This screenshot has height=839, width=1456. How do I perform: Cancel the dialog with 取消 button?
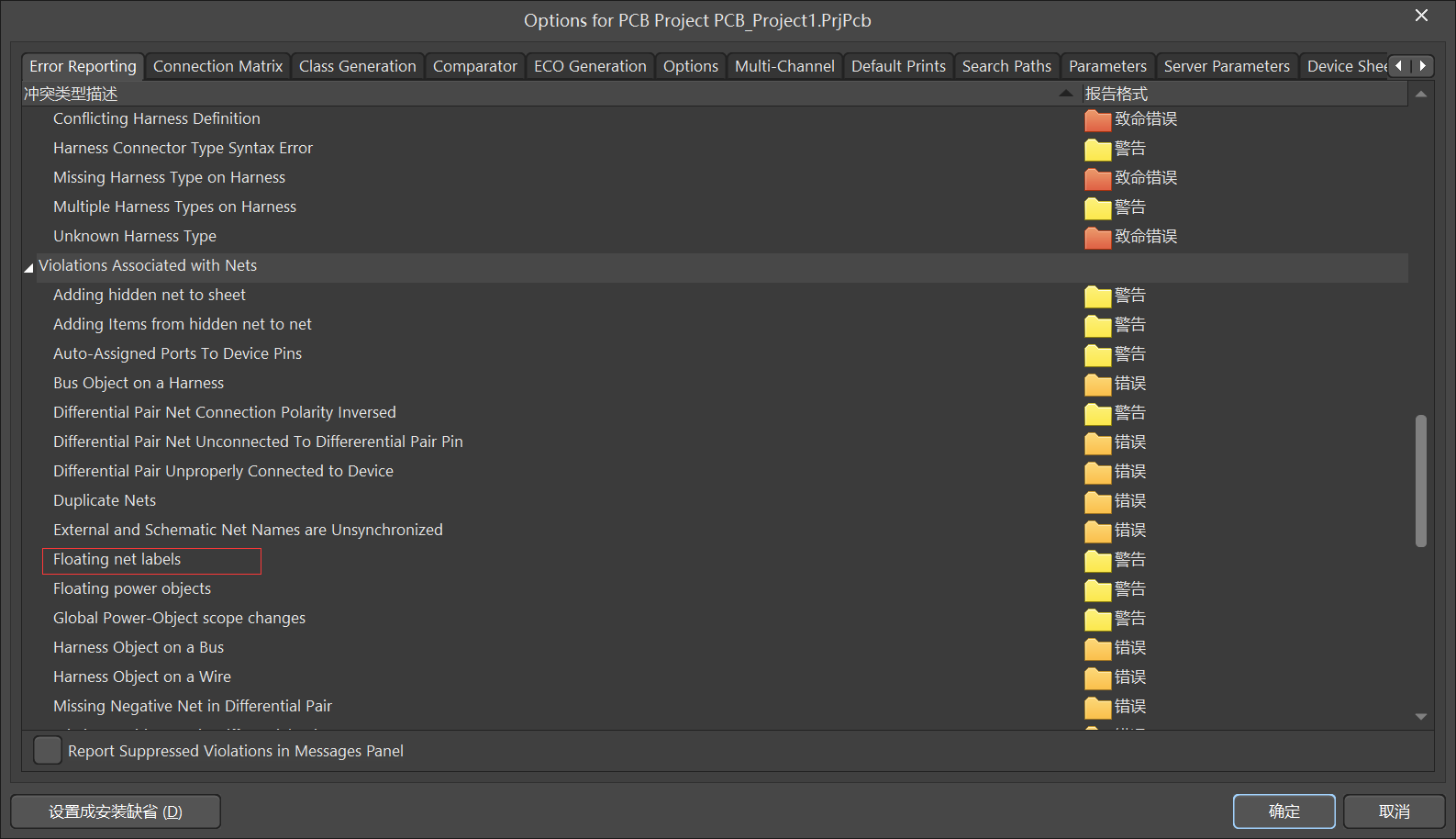[1394, 811]
